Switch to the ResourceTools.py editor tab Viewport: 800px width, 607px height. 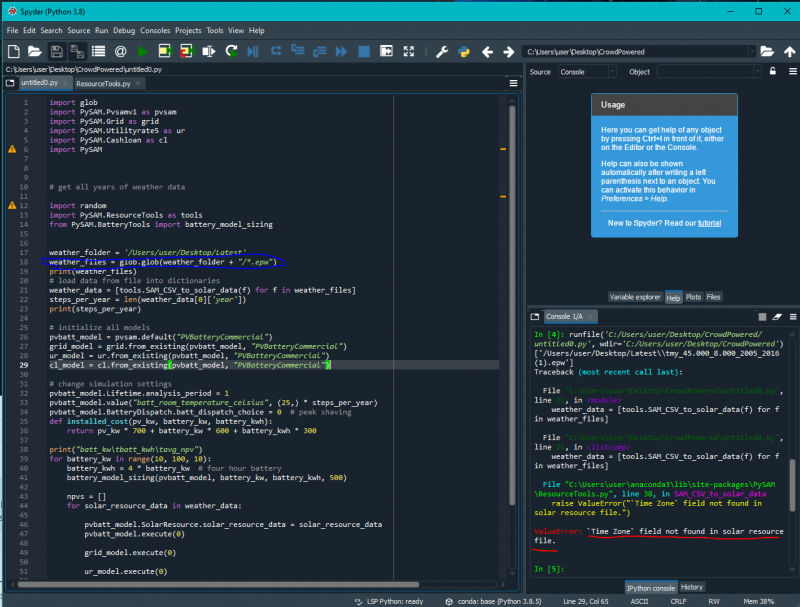tap(103, 84)
